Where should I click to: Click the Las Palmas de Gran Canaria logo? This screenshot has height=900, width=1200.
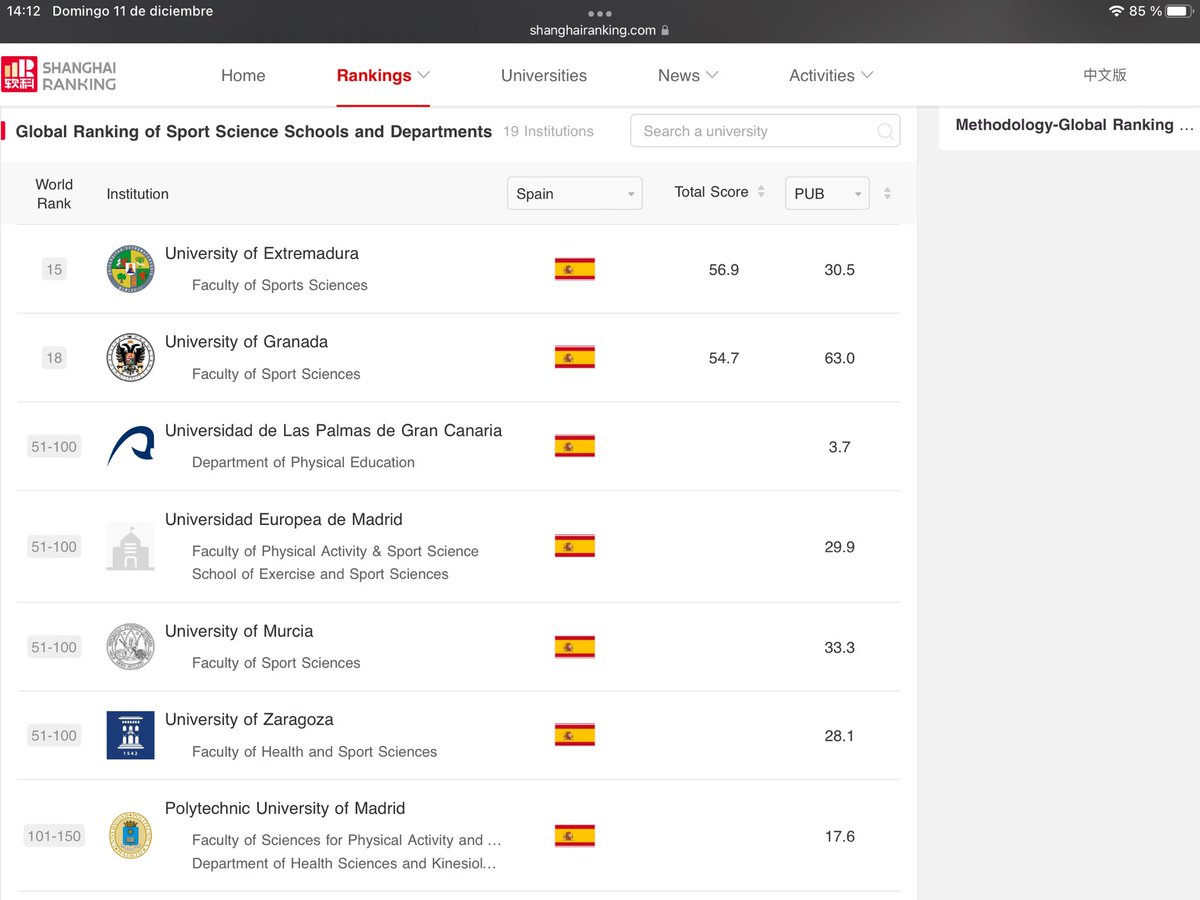pos(130,446)
